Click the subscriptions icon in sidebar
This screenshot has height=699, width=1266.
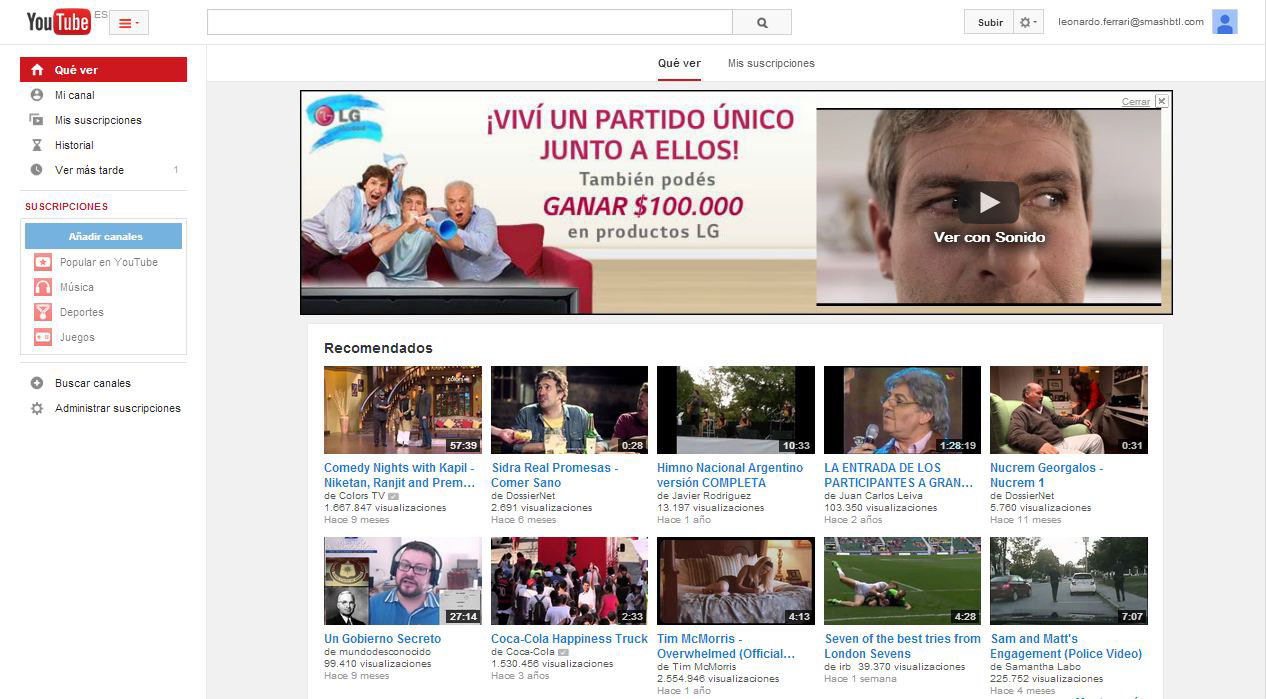click(x=37, y=120)
